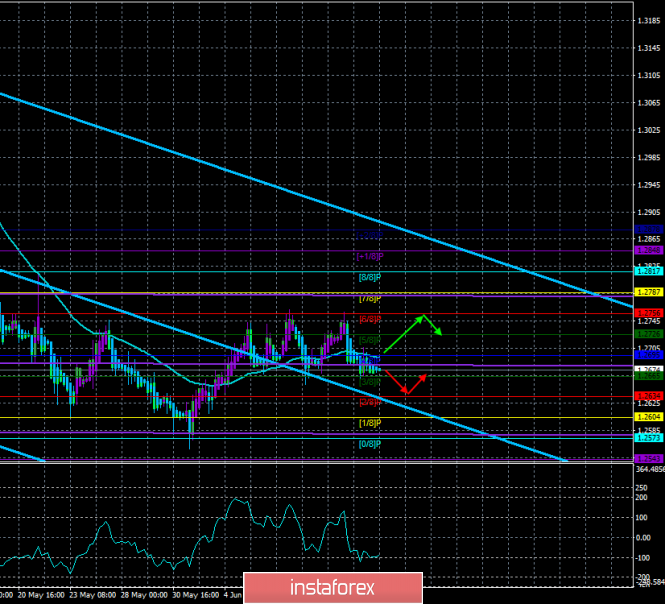Click the 1.2985 price axis label
Screen dimensions: 665x604
coord(649,158)
